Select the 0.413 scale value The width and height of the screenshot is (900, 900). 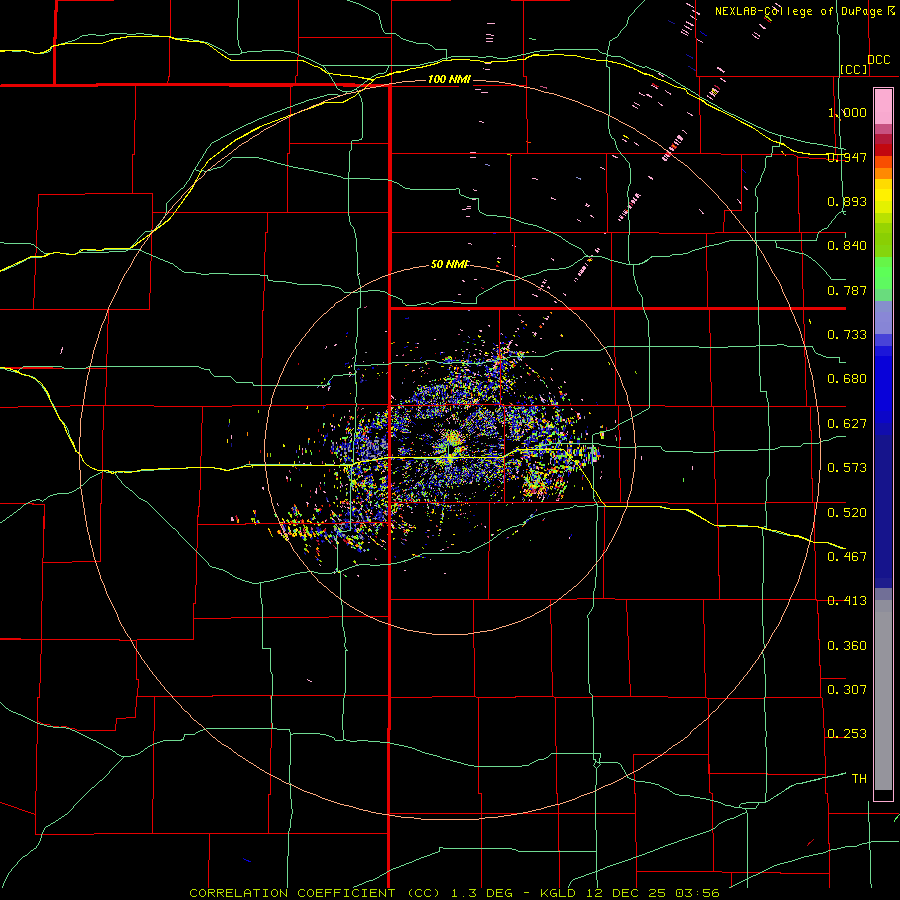[847, 601]
